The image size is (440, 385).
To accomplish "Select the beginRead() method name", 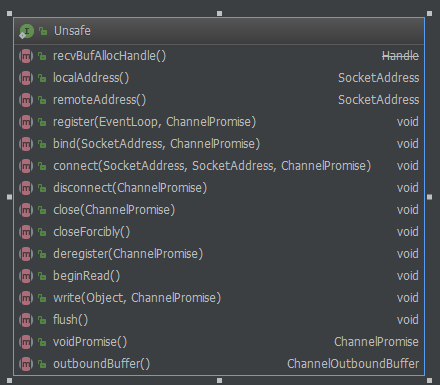I will 87,276.
